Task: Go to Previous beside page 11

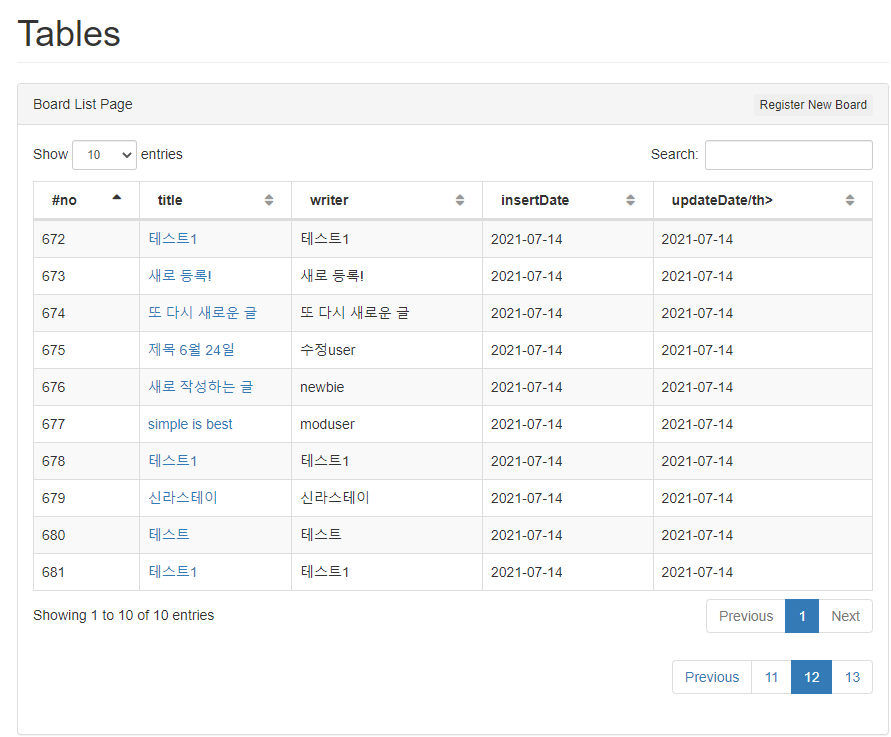Action: (711, 677)
